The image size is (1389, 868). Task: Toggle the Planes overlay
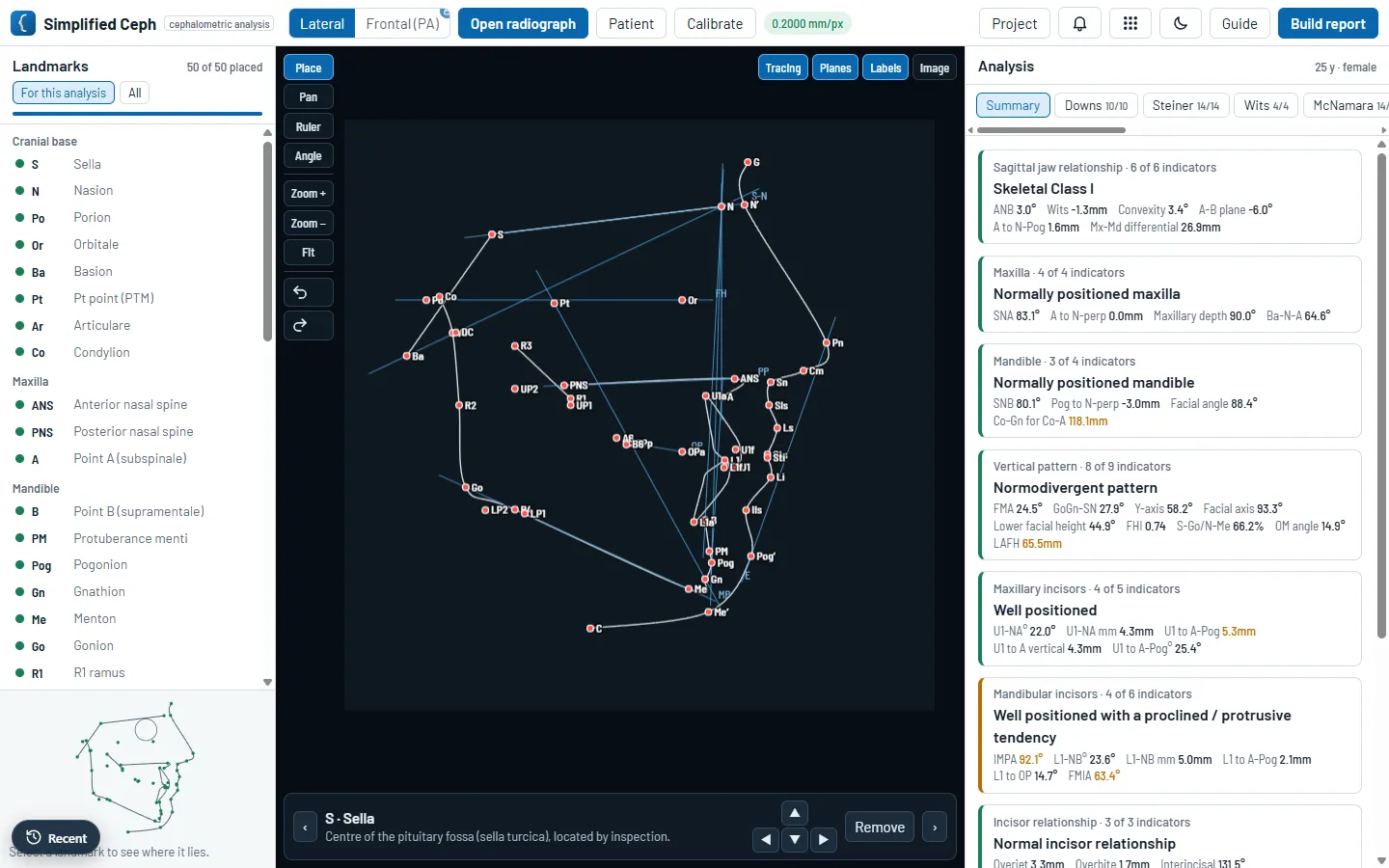[x=835, y=68]
